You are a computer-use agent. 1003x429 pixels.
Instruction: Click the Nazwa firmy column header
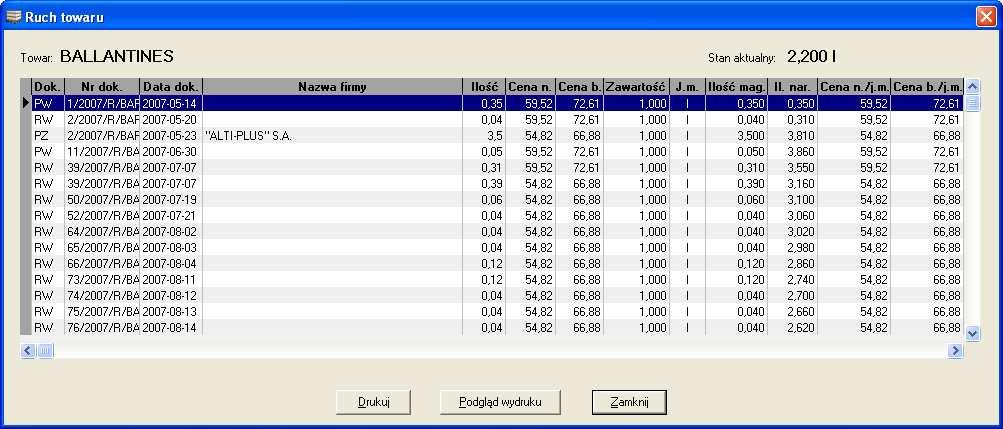[333, 87]
